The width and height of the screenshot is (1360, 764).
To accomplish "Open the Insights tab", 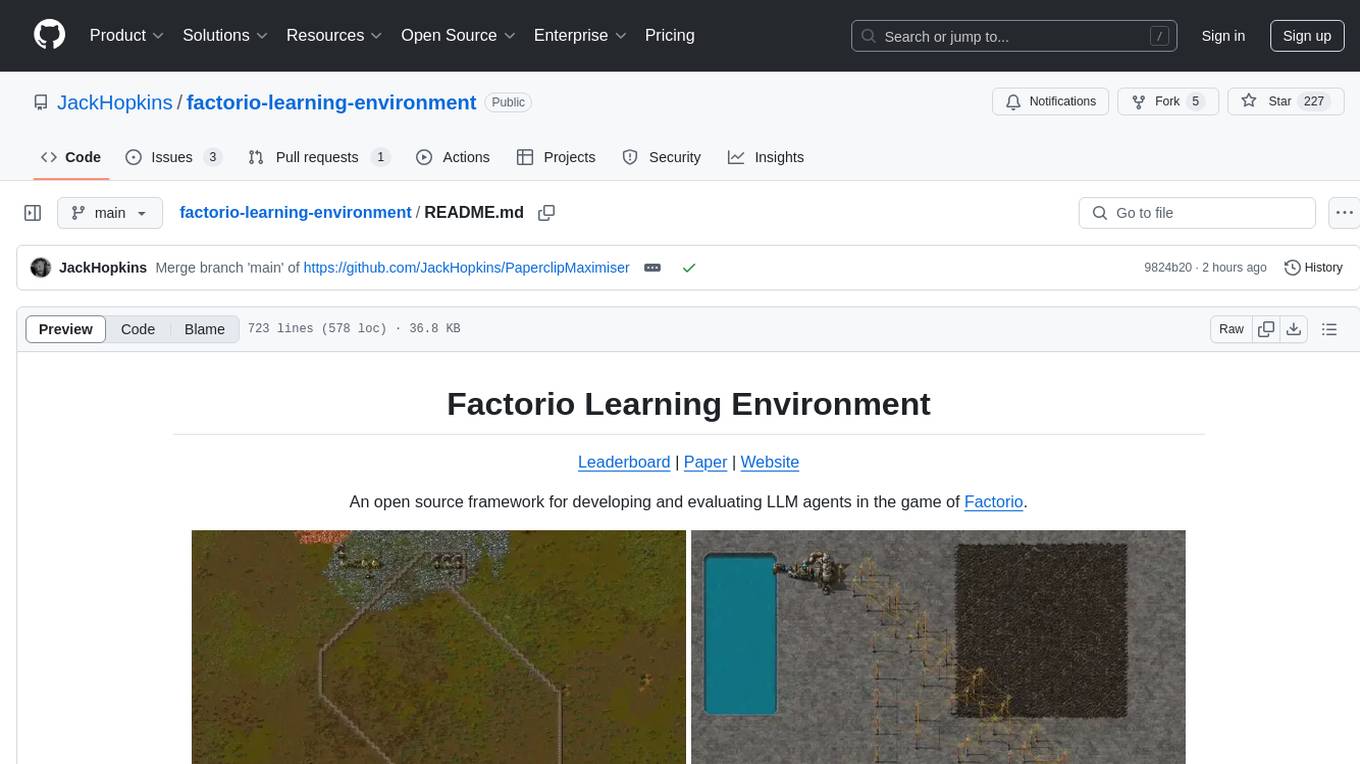I will coord(766,157).
